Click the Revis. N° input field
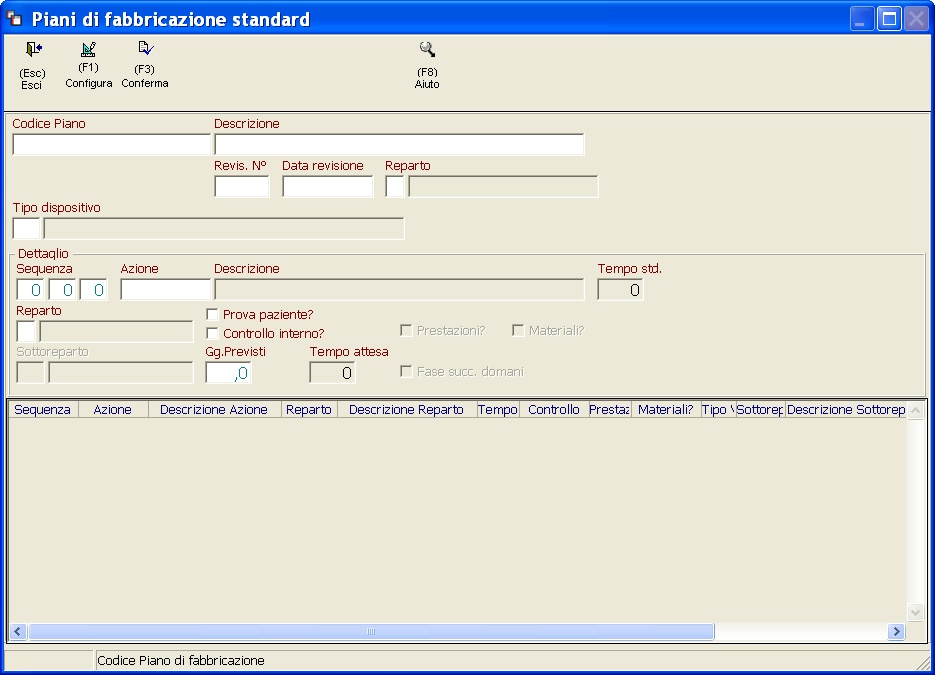Viewport: 935px width, 675px height. pyautogui.click(x=242, y=187)
